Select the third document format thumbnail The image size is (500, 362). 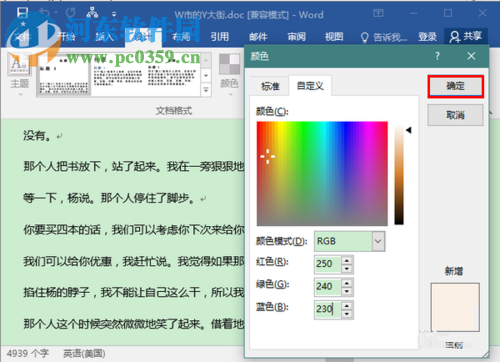172,74
